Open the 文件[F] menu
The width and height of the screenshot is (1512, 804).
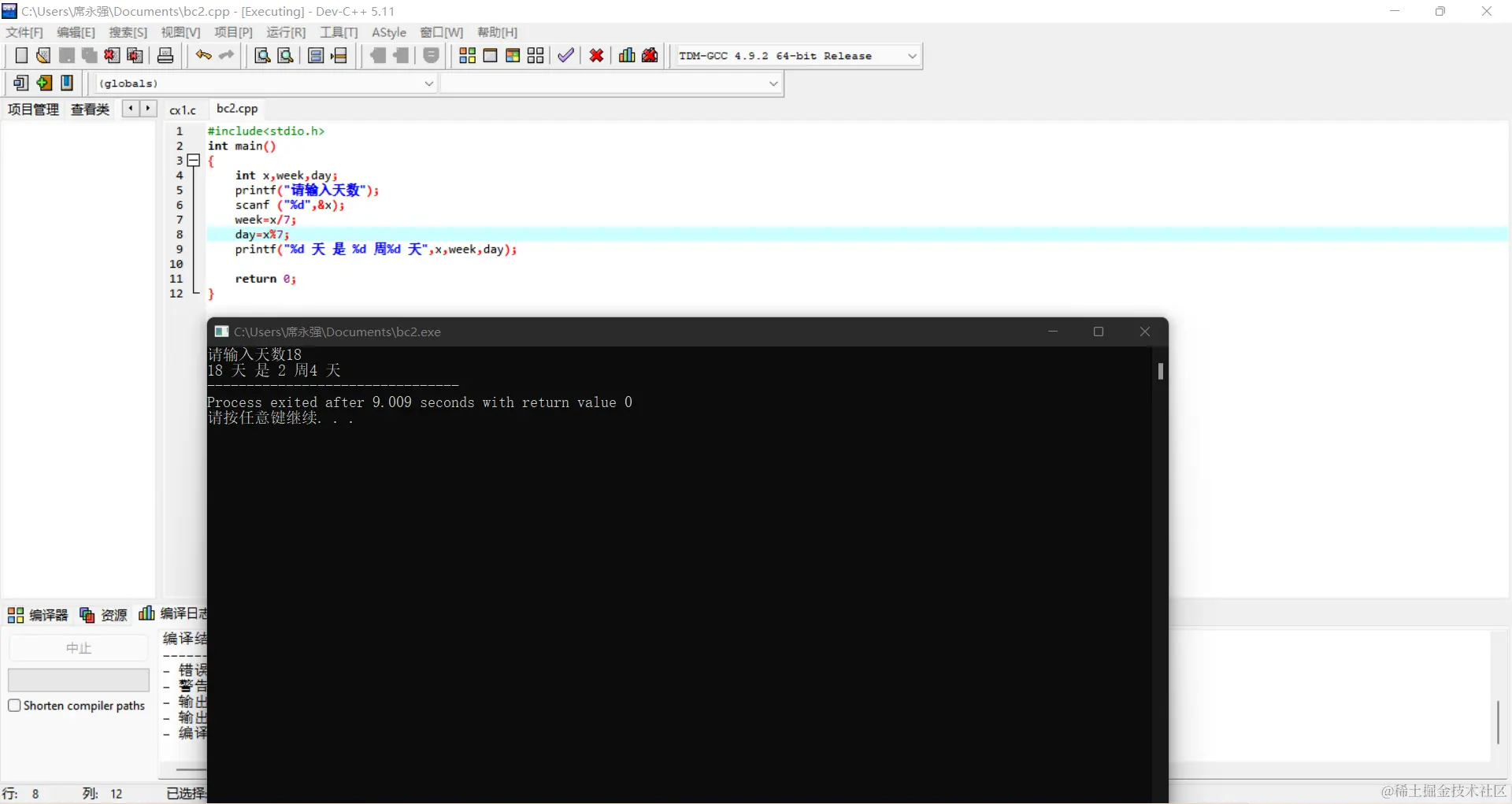click(24, 32)
